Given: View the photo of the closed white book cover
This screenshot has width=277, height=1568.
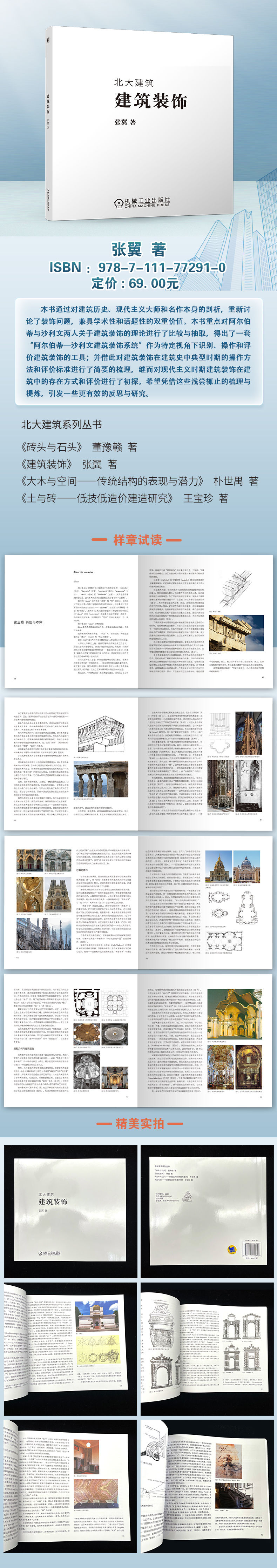Looking at the screenshot, I should point(70,1211).
